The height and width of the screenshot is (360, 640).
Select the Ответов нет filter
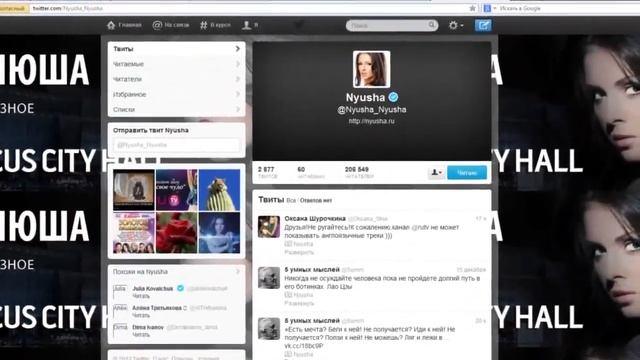(316, 200)
